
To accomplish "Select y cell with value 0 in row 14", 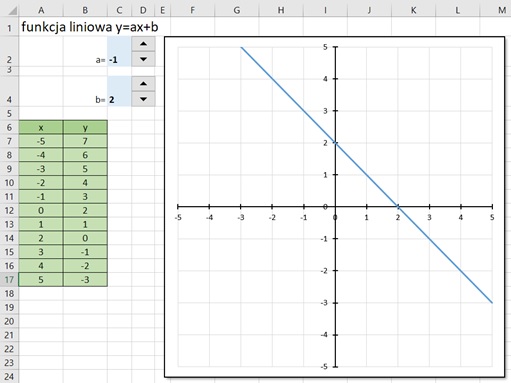I will pos(85,238).
